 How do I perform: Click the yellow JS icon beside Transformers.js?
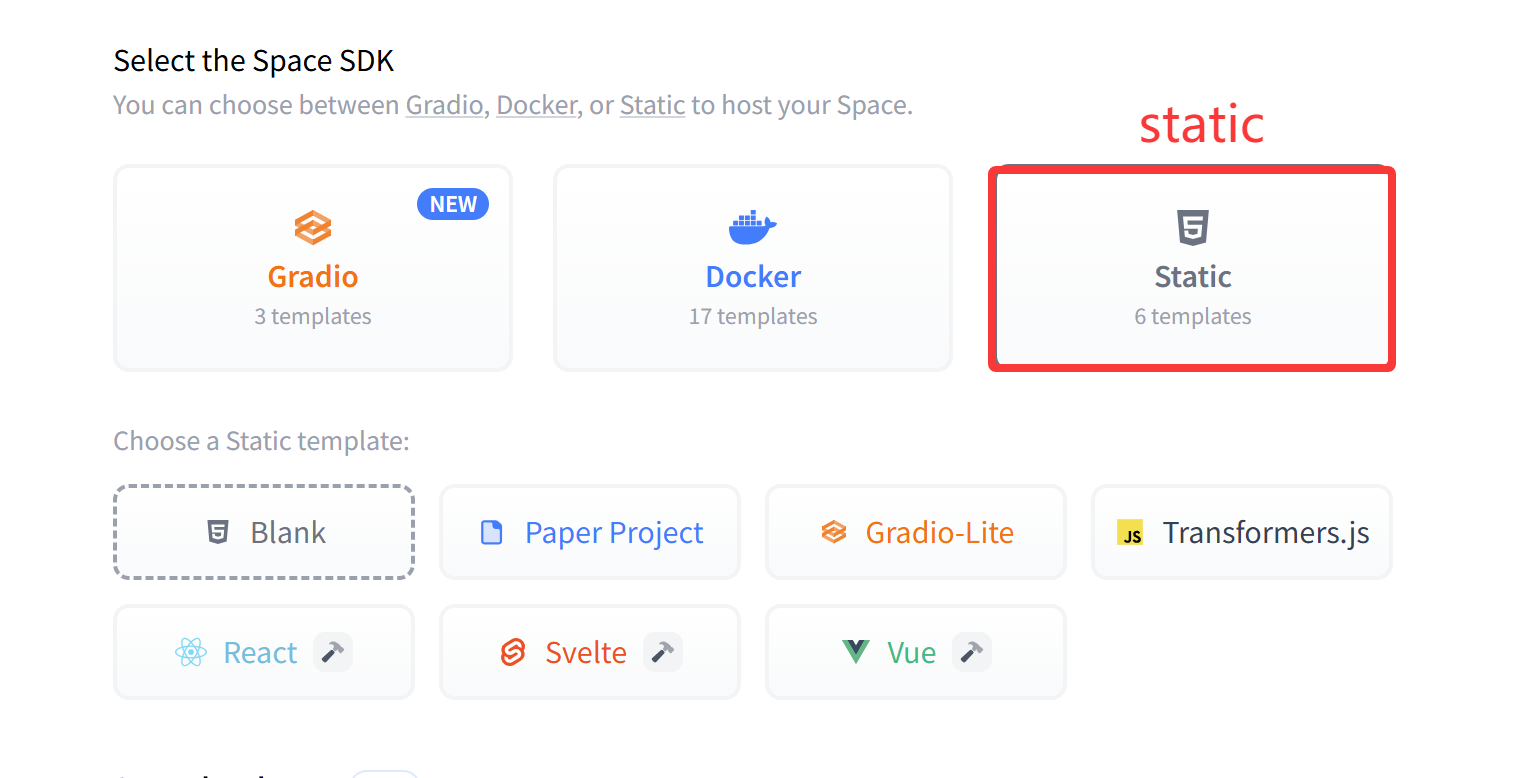[x=1130, y=533]
